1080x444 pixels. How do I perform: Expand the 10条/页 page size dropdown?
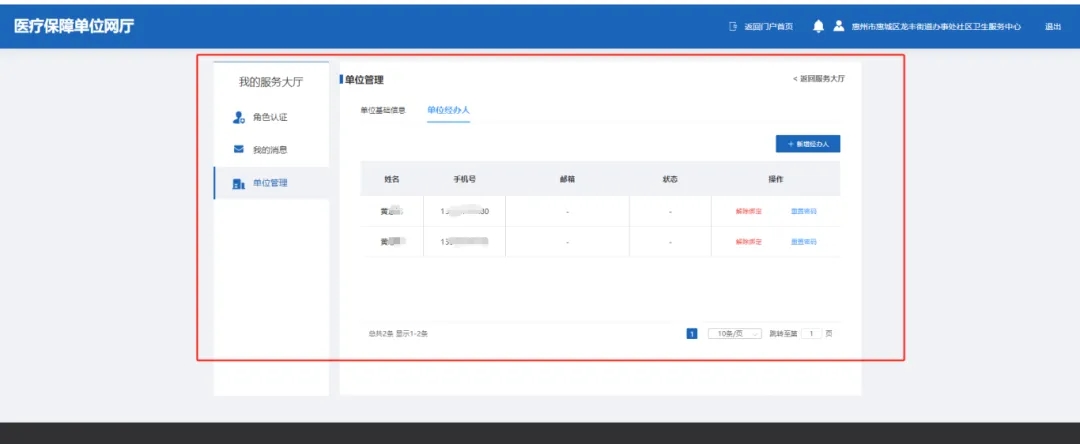tap(735, 333)
